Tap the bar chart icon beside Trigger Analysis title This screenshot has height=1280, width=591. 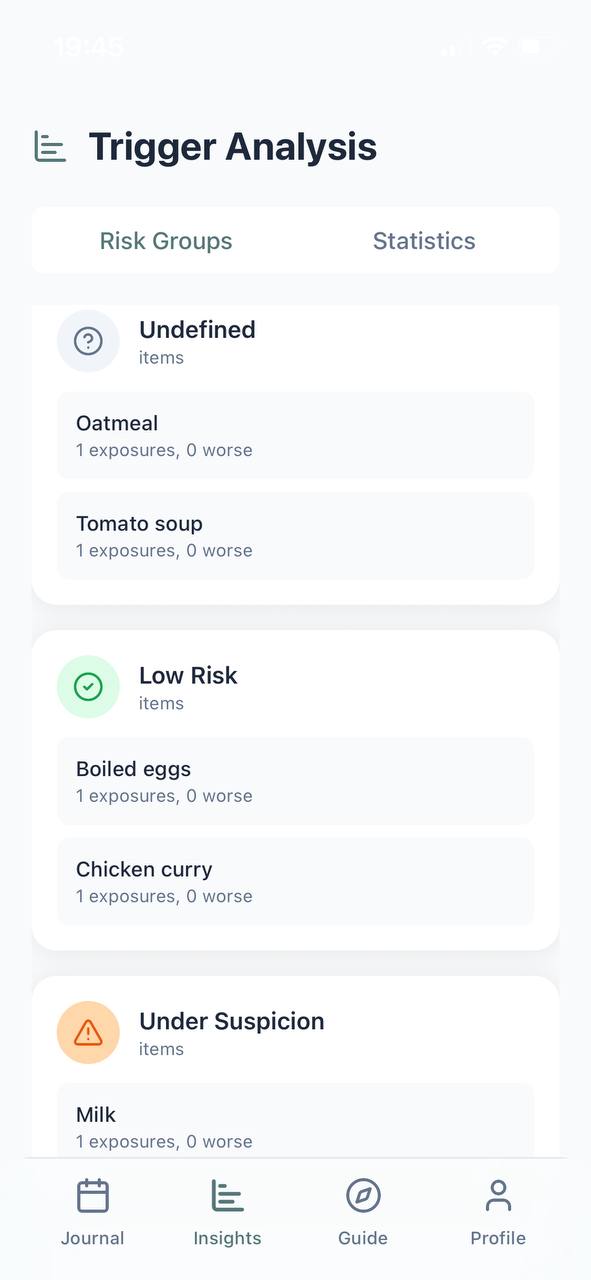point(49,146)
